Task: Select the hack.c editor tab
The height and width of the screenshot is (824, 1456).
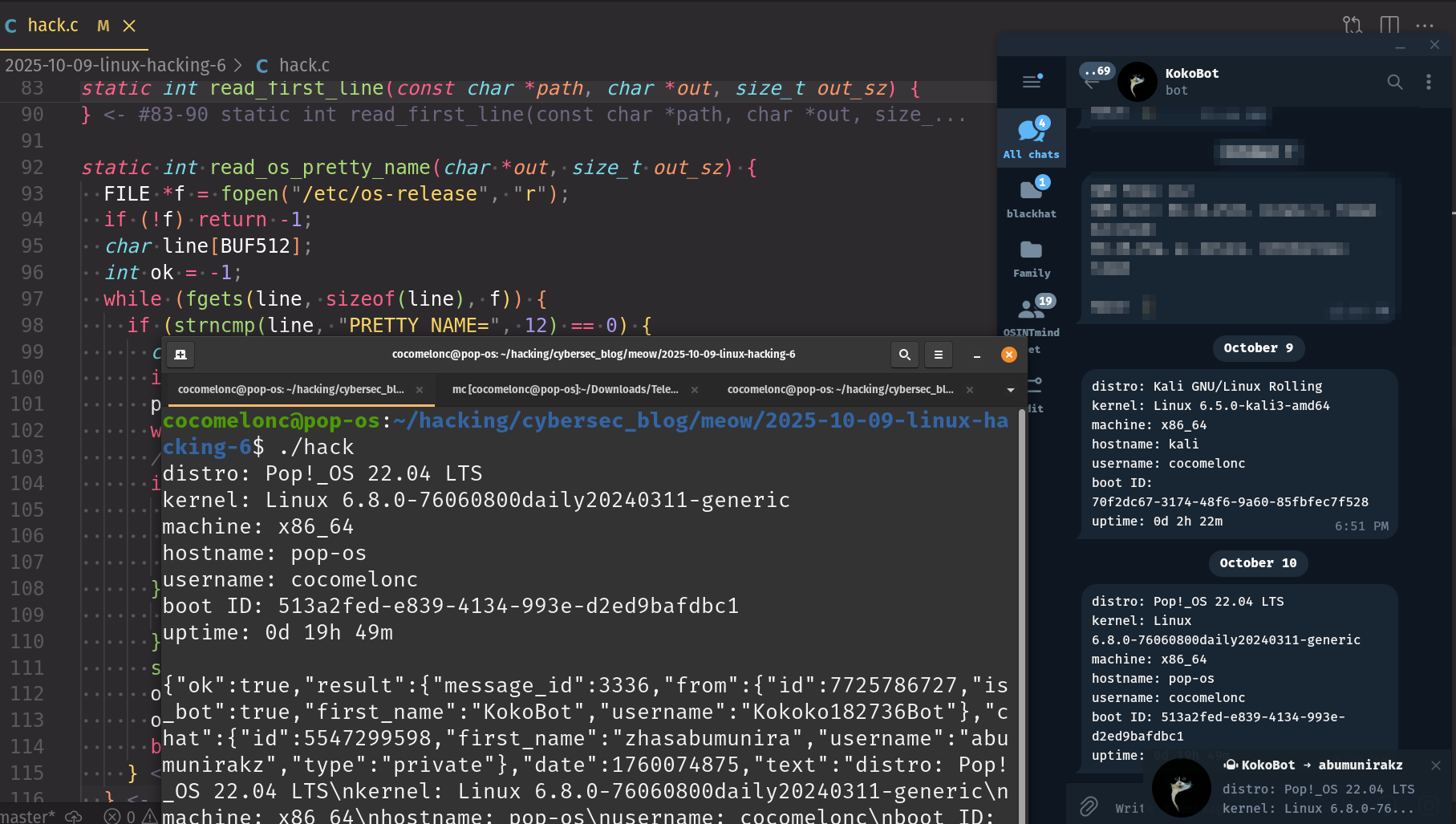Action: (x=53, y=26)
